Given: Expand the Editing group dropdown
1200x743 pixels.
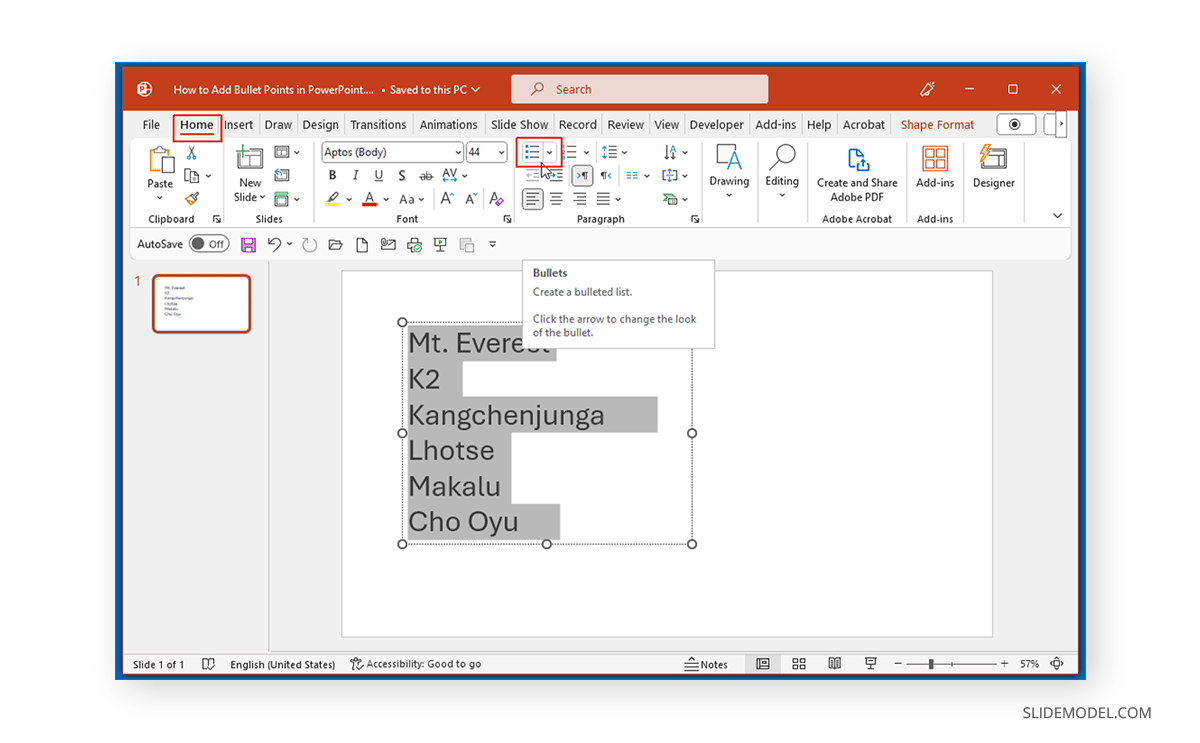Looking at the screenshot, I should pos(782,196).
